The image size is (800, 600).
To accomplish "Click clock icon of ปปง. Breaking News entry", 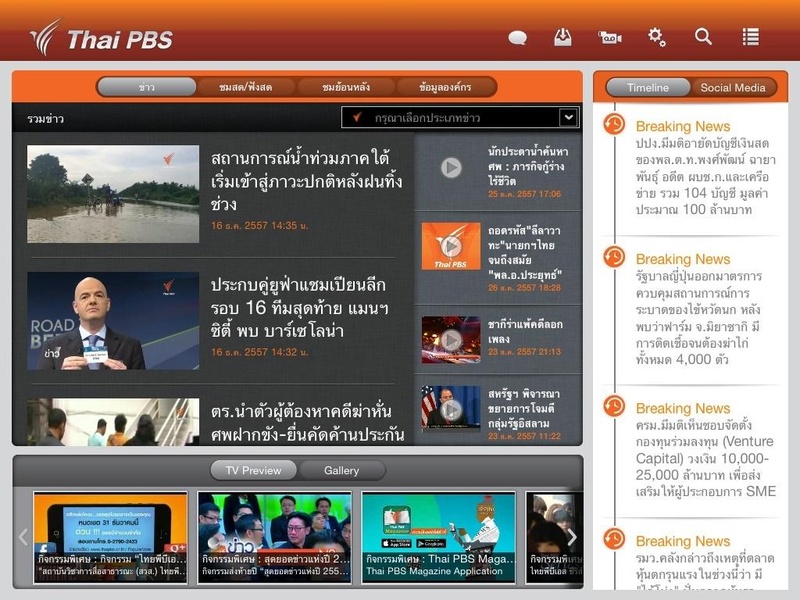I will (614, 124).
